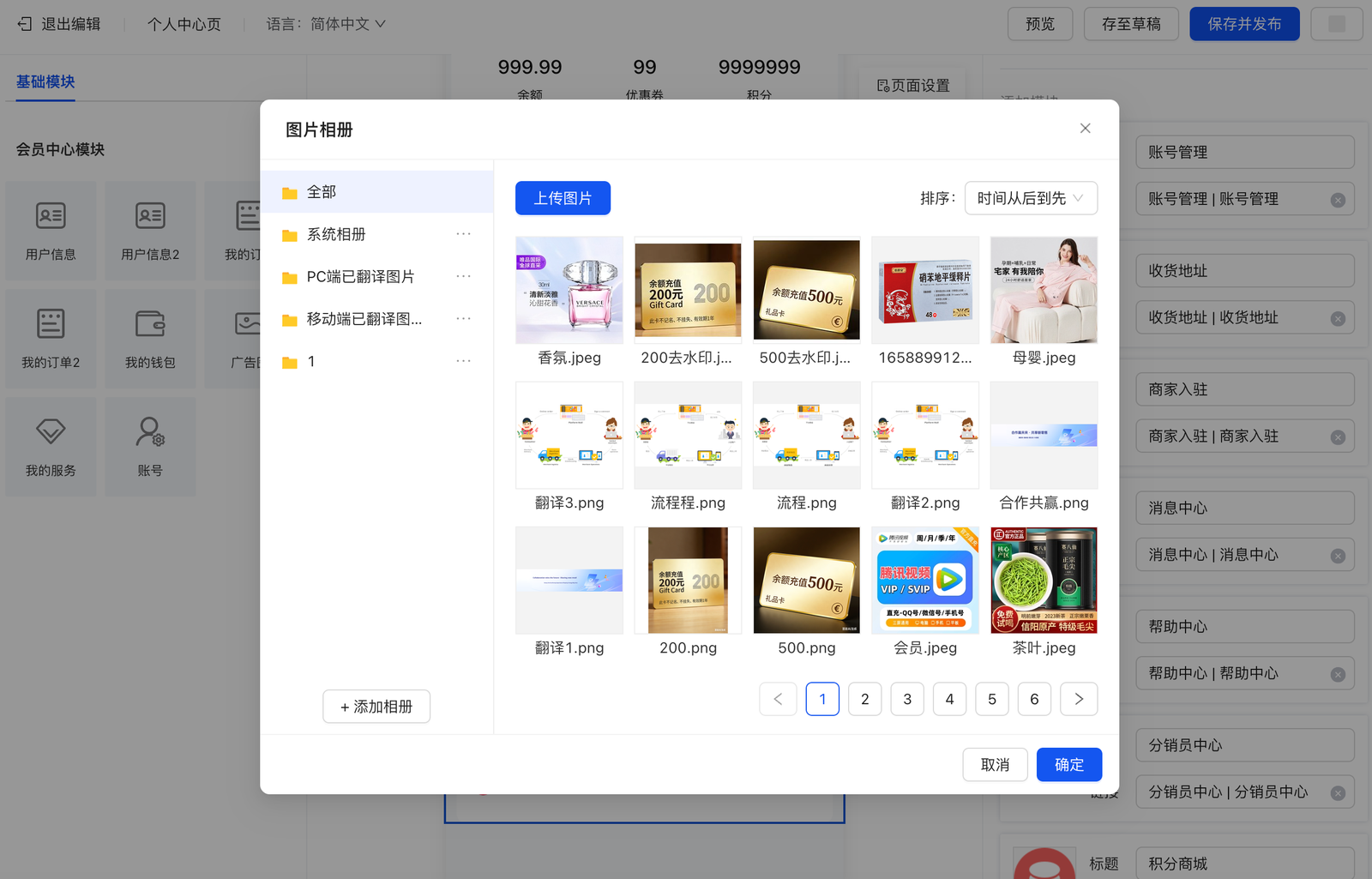This screenshot has height=879, width=1372.
Task: Expand the 时间从后到先 sort dropdown
Action: point(1030,198)
